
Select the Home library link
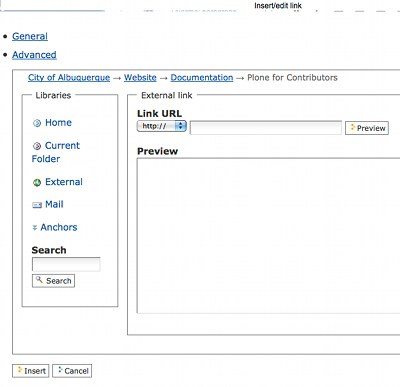58,122
